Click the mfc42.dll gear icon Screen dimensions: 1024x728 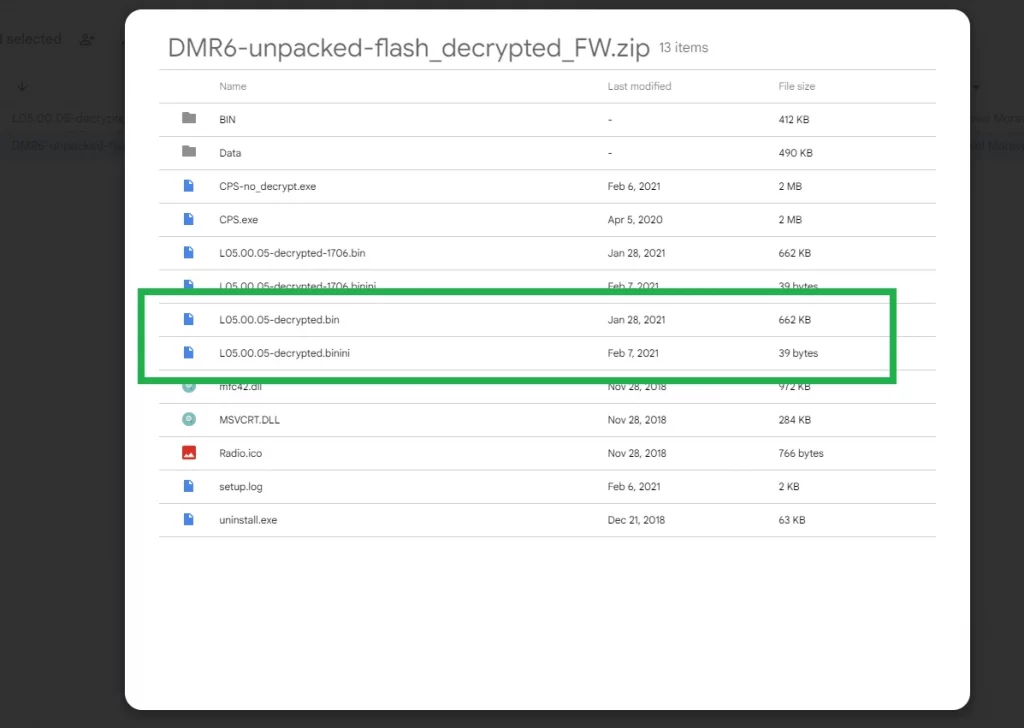coord(188,386)
